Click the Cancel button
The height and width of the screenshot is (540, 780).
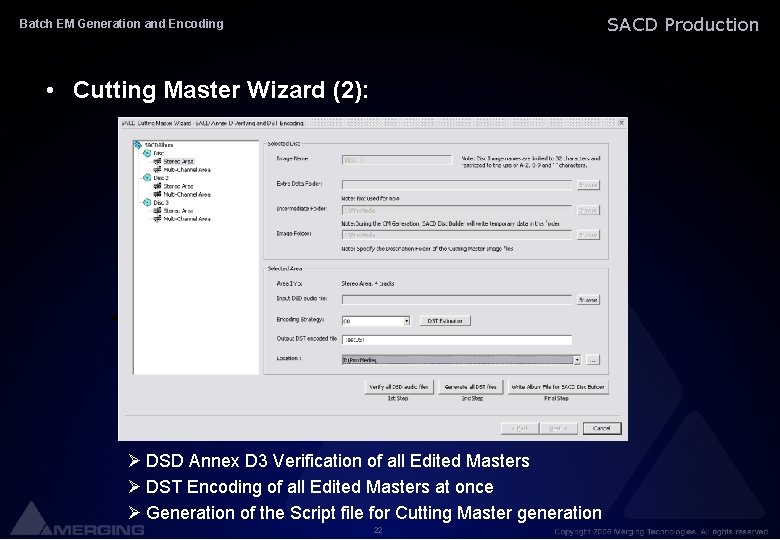click(602, 428)
